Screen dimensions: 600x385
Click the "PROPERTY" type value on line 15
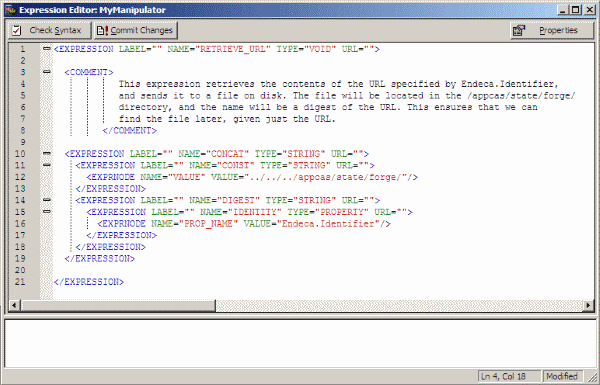coord(342,212)
